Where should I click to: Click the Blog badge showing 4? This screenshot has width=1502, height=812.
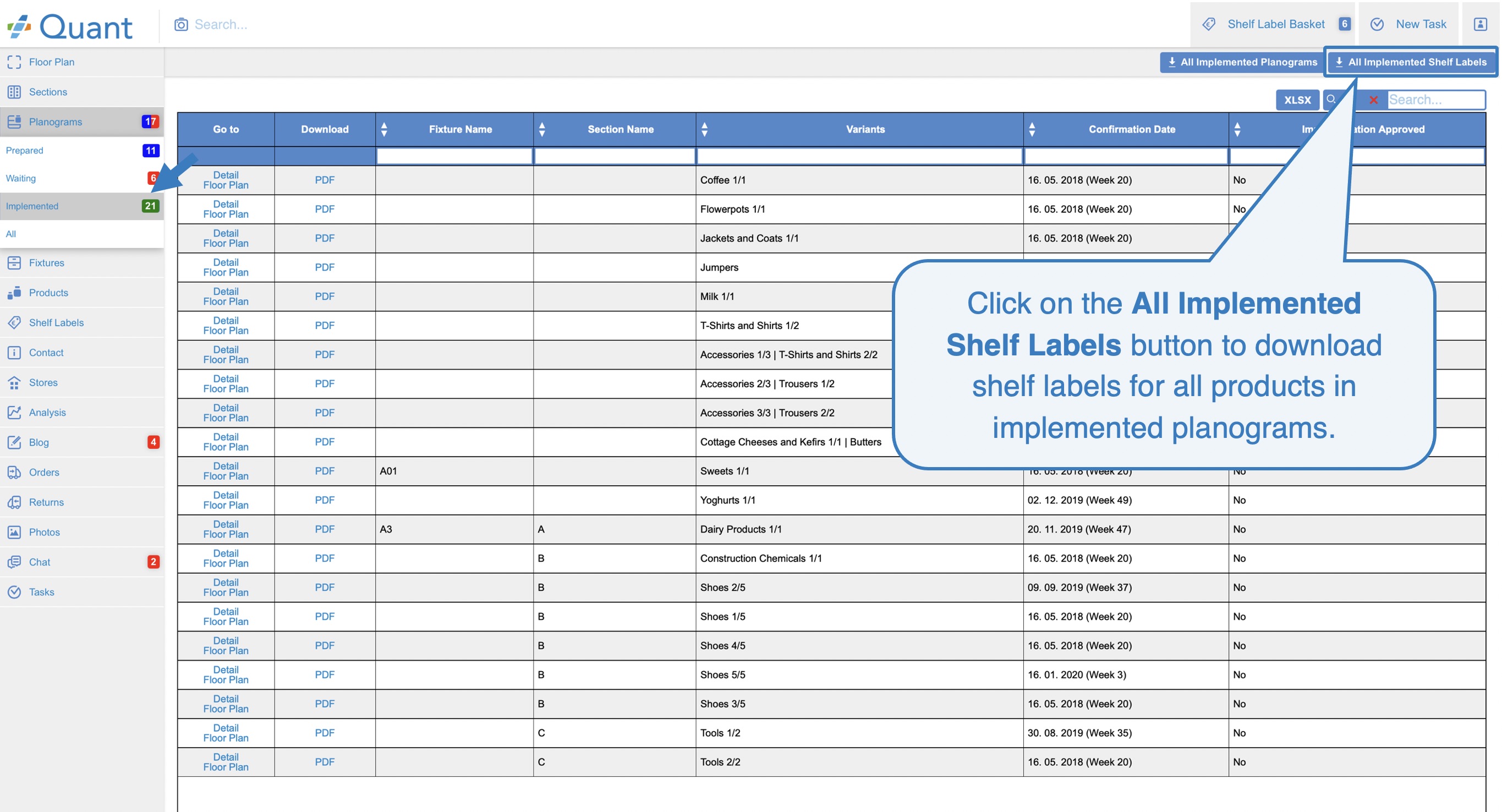[154, 442]
